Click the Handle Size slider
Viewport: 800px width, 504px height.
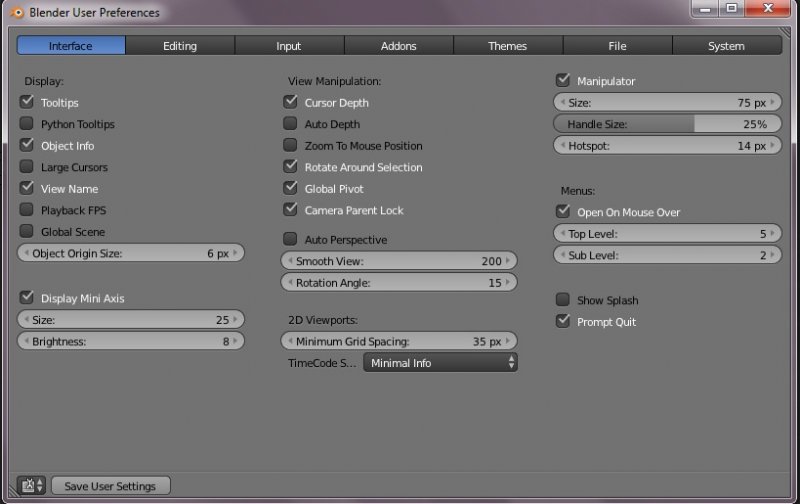[x=667, y=124]
